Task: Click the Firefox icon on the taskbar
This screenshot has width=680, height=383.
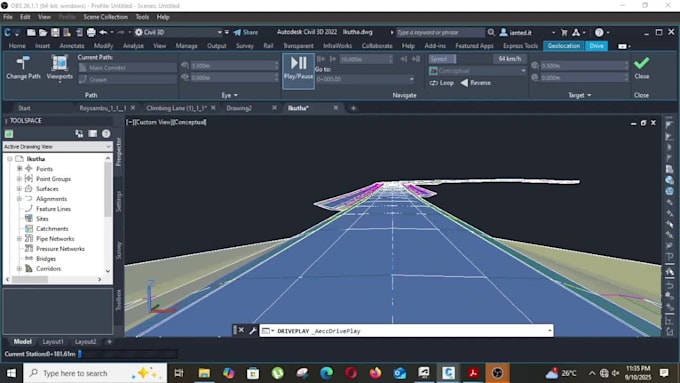Action: [376, 373]
